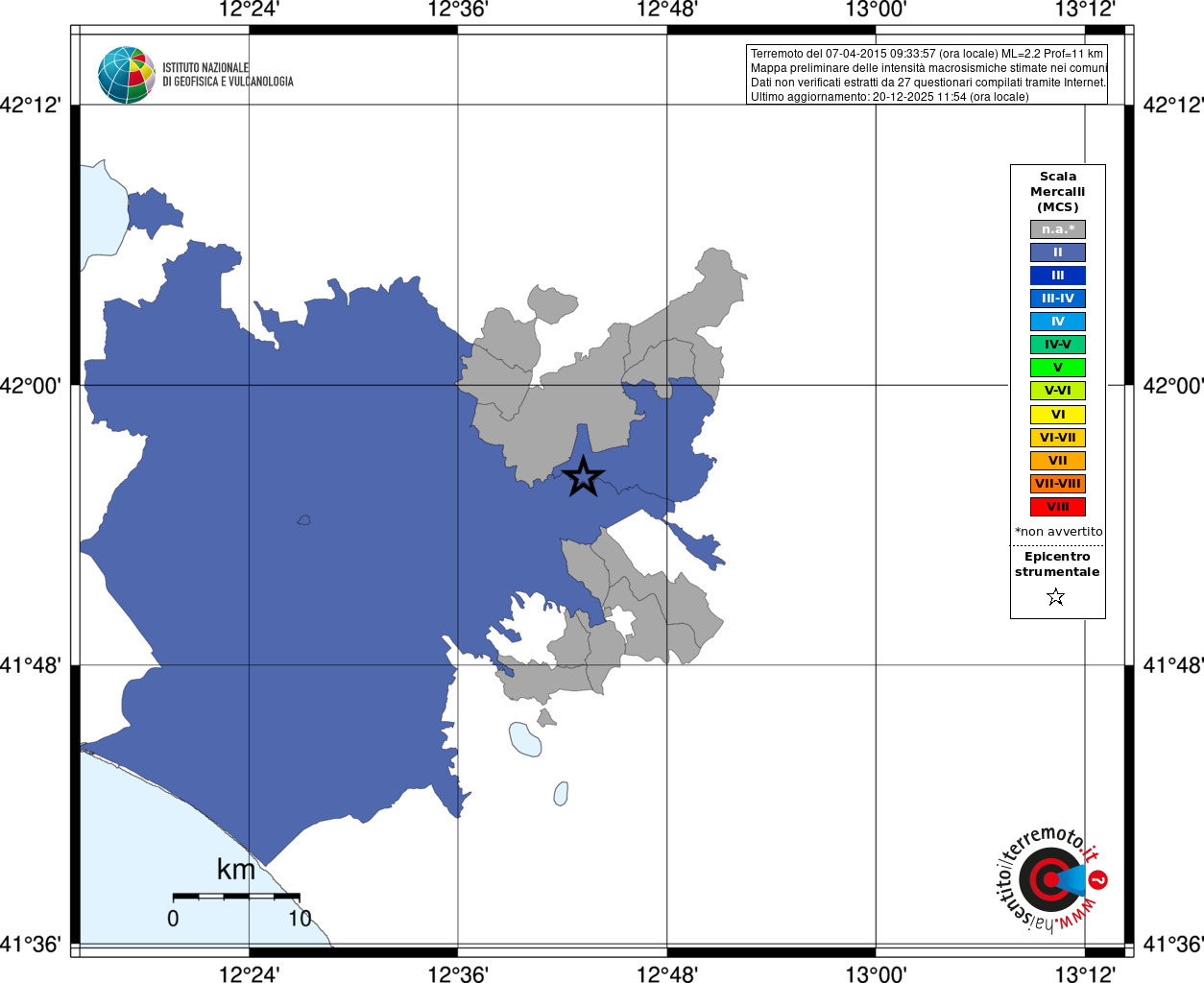Click the 'Epicentro strumentale' legend label
The height and width of the screenshot is (983, 1204).
pyautogui.click(x=1057, y=564)
